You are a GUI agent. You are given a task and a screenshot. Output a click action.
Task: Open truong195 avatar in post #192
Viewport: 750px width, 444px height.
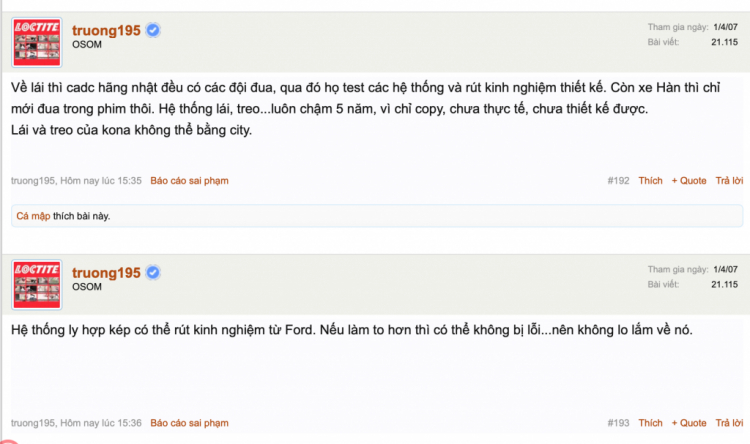tap(37, 42)
